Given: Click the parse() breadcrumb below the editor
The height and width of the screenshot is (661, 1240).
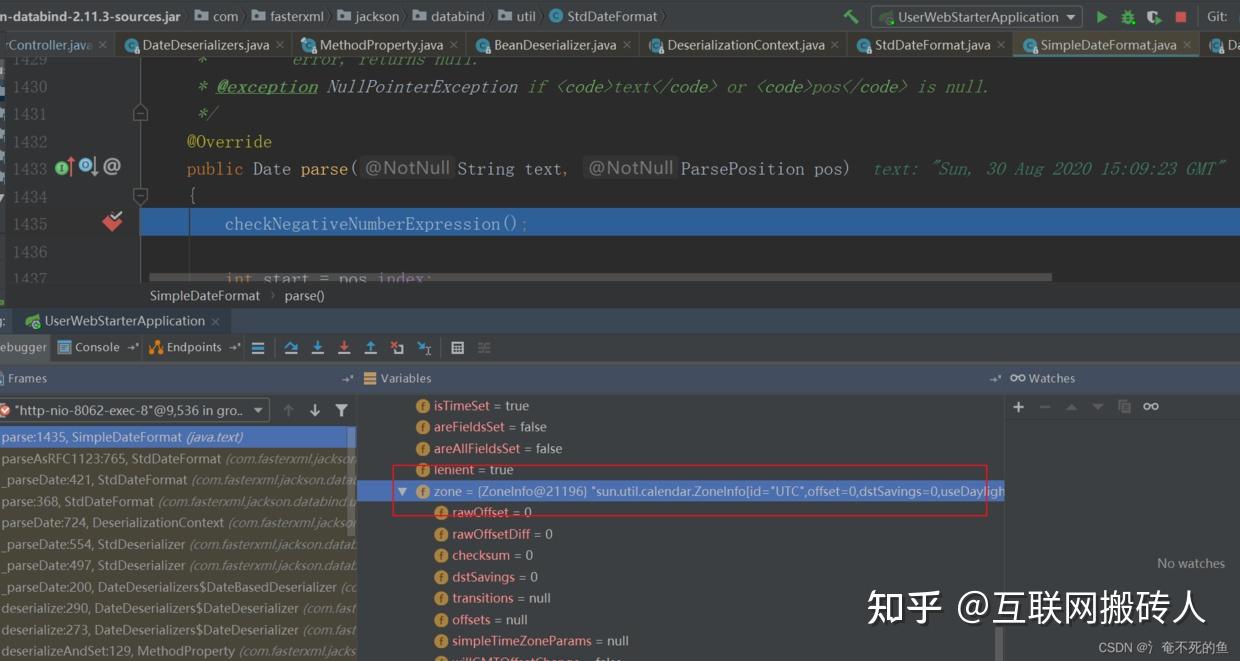Looking at the screenshot, I should (x=303, y=295).
